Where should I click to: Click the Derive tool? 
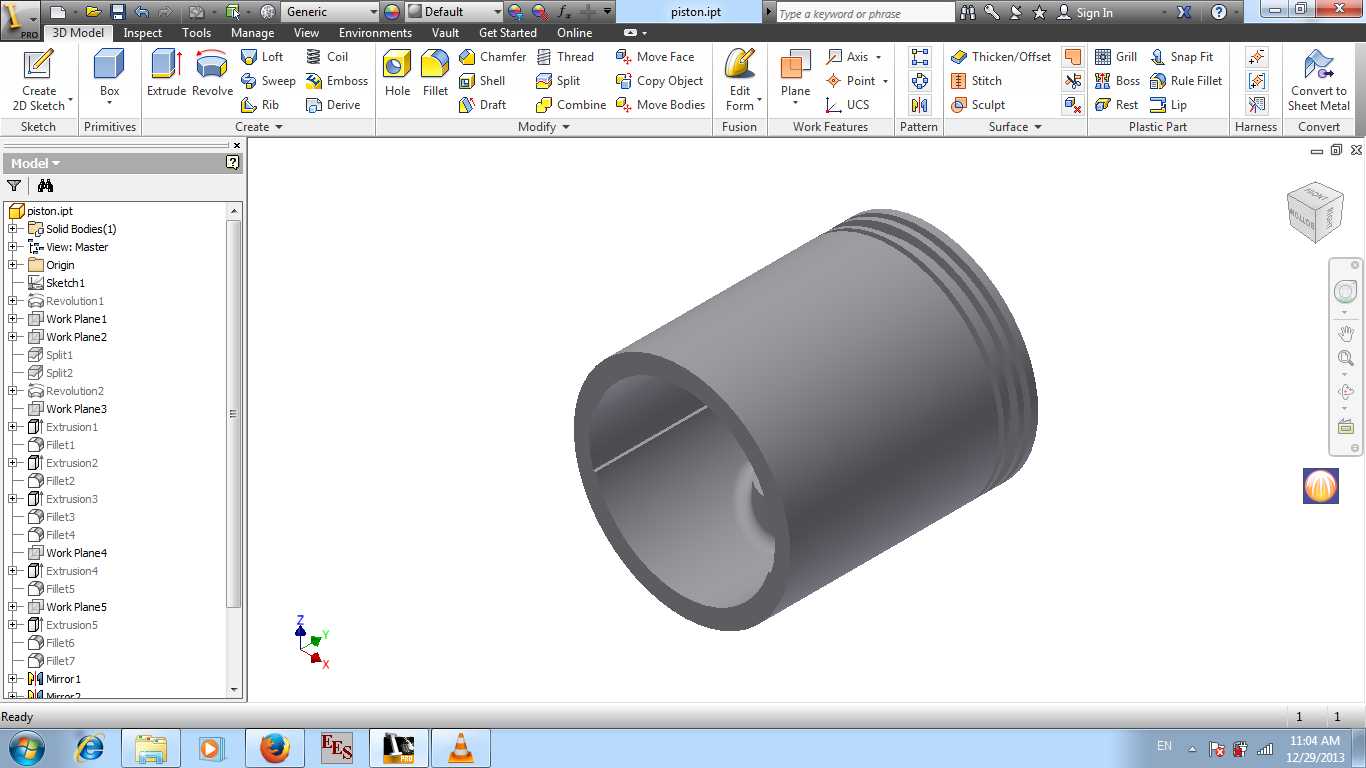pos(333,105)
